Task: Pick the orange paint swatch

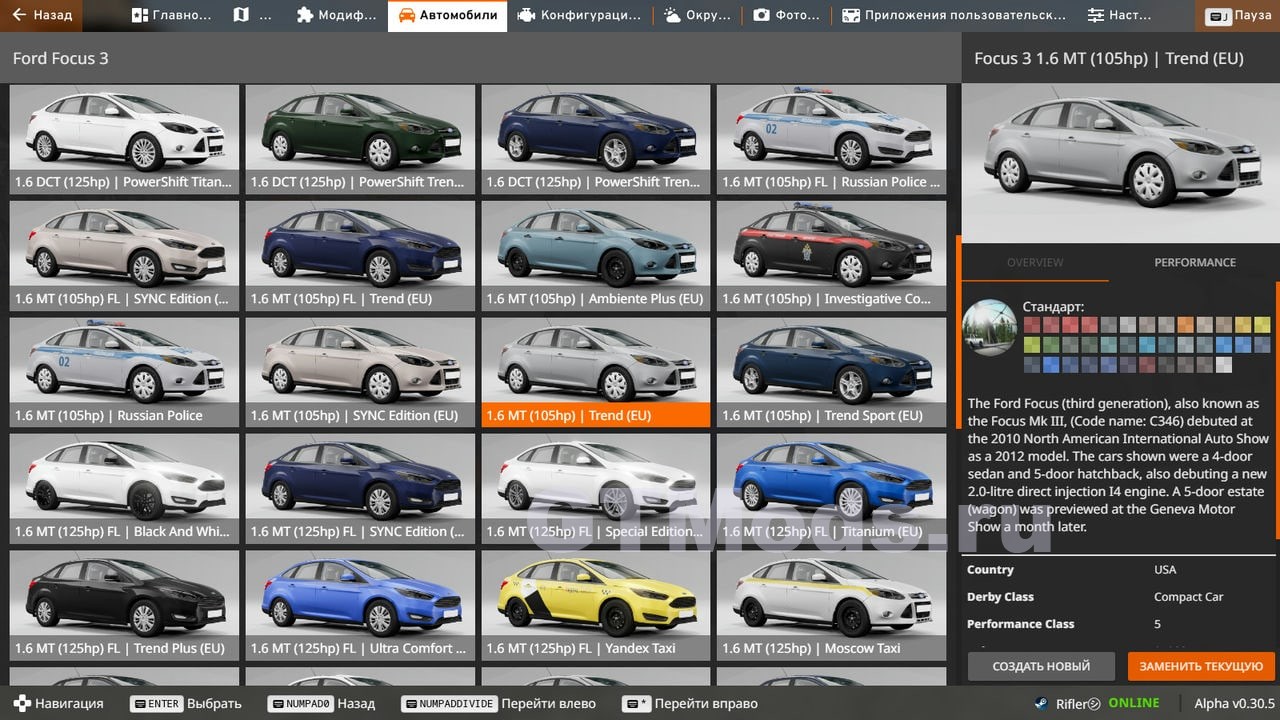Action: click(x=1185, y=324)
